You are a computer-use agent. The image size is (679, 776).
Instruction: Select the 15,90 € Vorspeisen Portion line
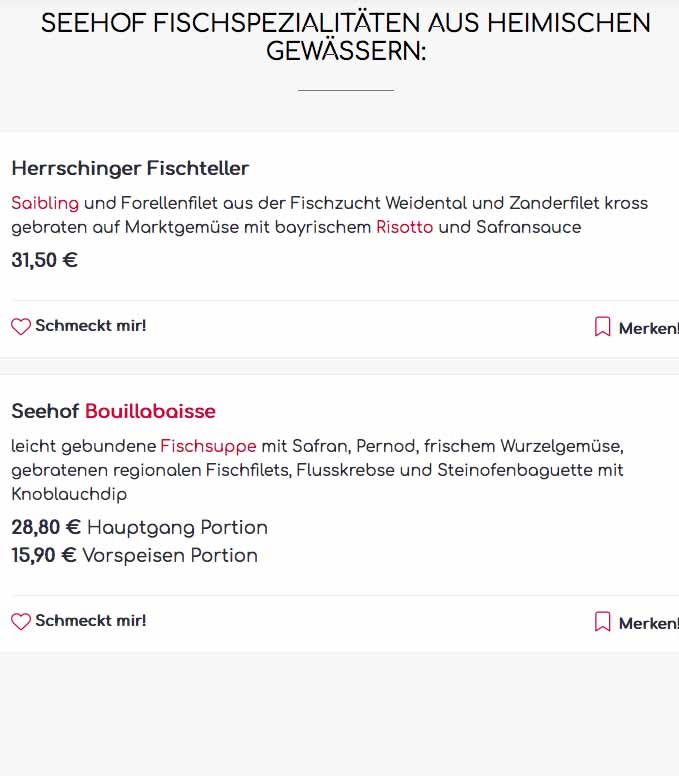[134, 555]
